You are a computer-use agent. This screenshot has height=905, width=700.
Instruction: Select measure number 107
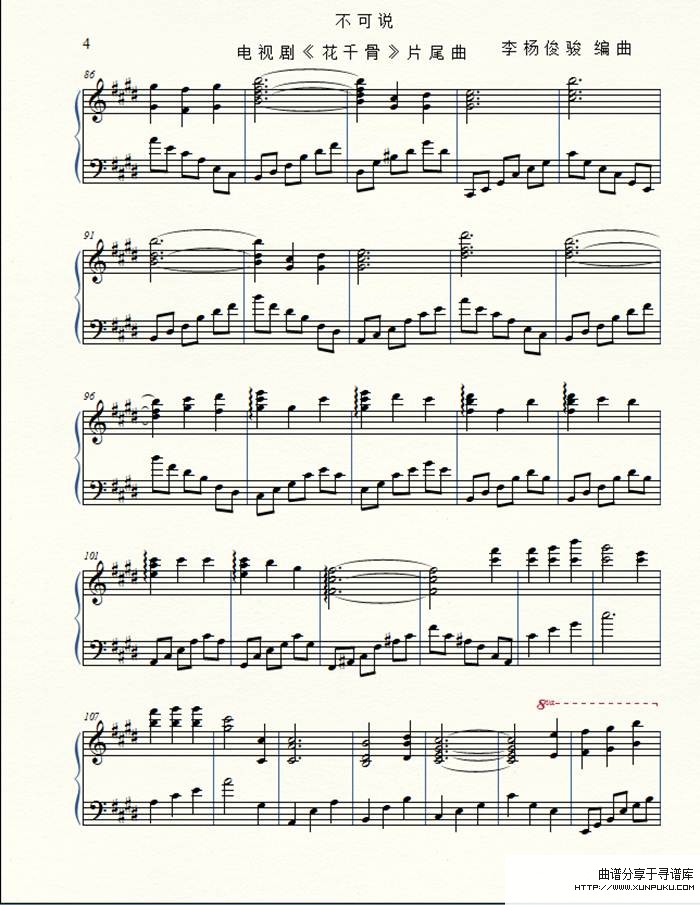(x=91, y=716)
